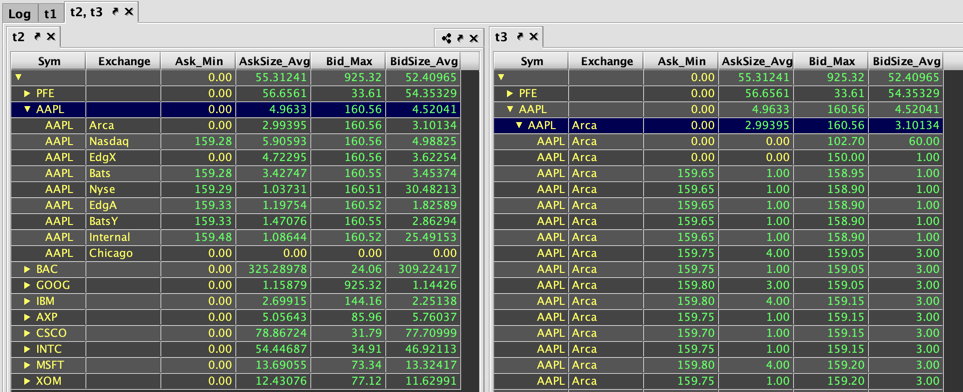Expand the GOOG row in t2
Image resolution: width=963 pixels, height=392 pixels.
[x=27, y=285]
